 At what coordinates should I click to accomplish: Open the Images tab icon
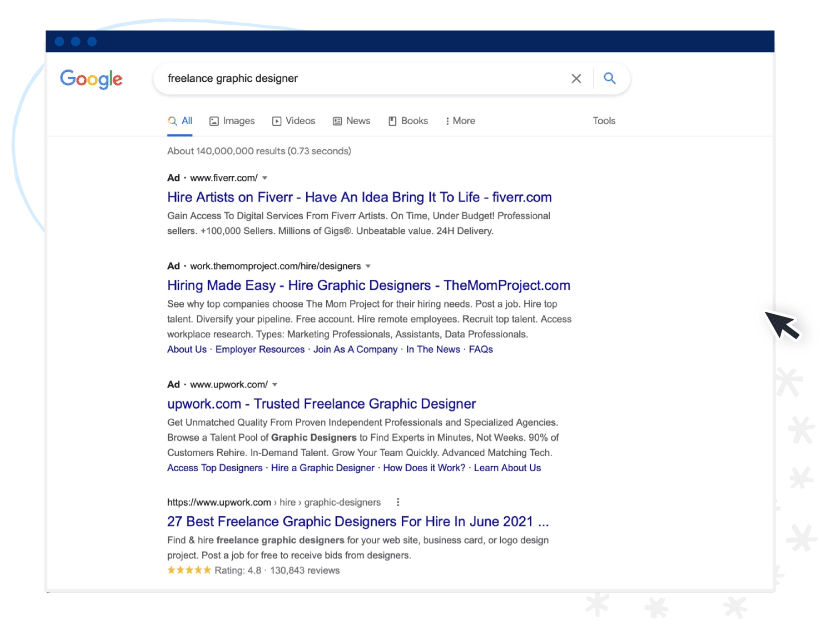(214, 121)
